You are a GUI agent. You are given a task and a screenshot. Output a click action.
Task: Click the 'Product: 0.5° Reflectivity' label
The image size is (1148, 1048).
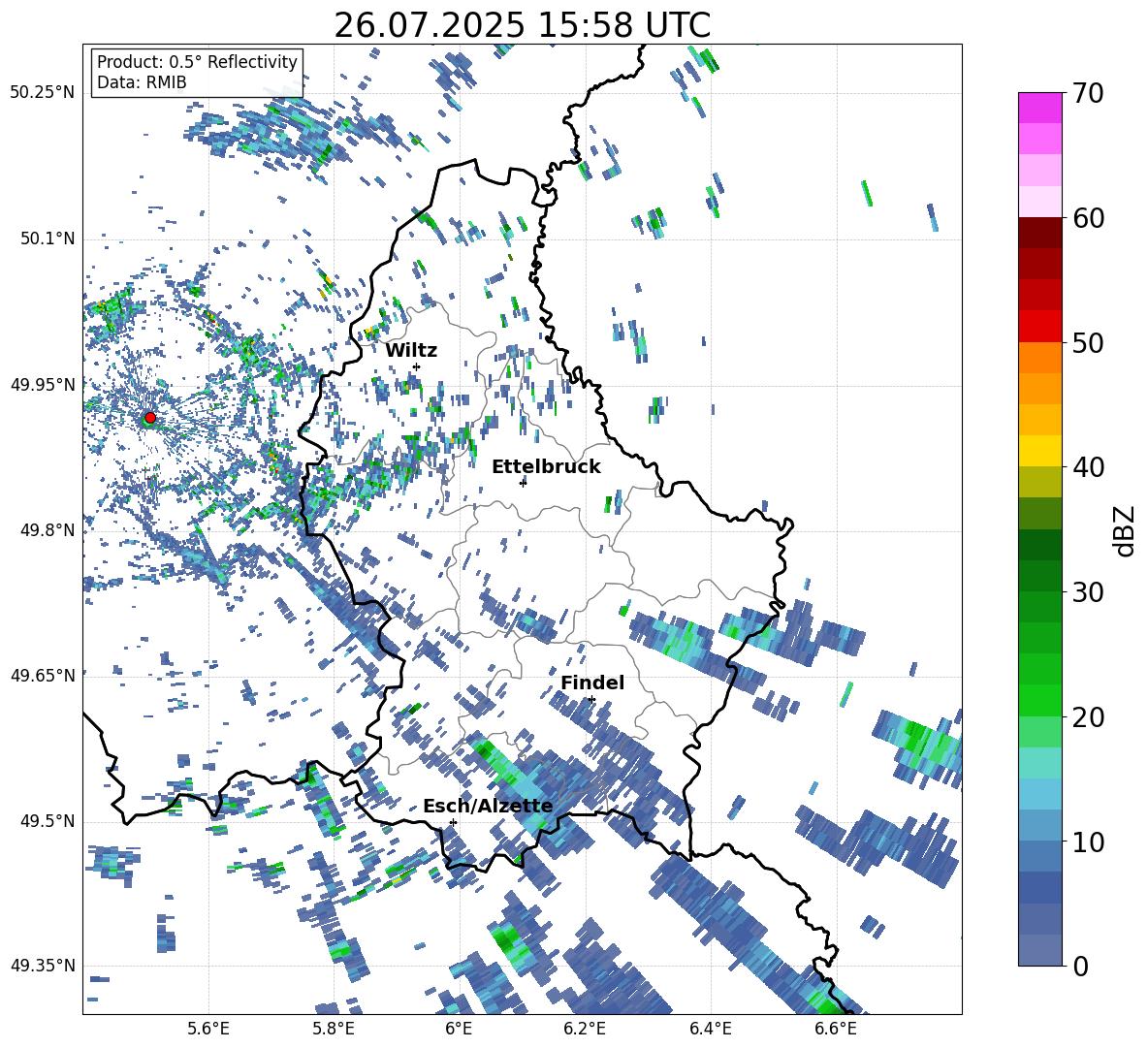coord(197,61)
